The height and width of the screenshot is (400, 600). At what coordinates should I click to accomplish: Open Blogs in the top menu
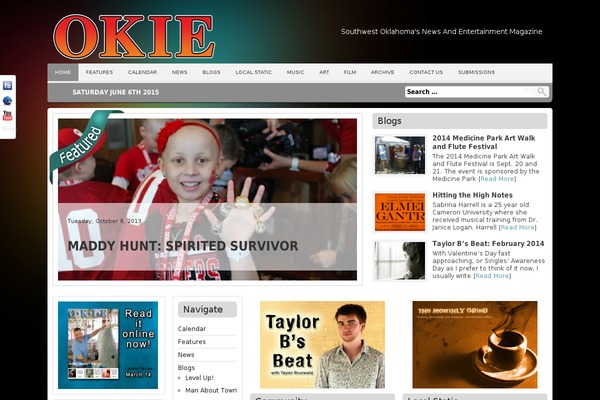point(211,72)
